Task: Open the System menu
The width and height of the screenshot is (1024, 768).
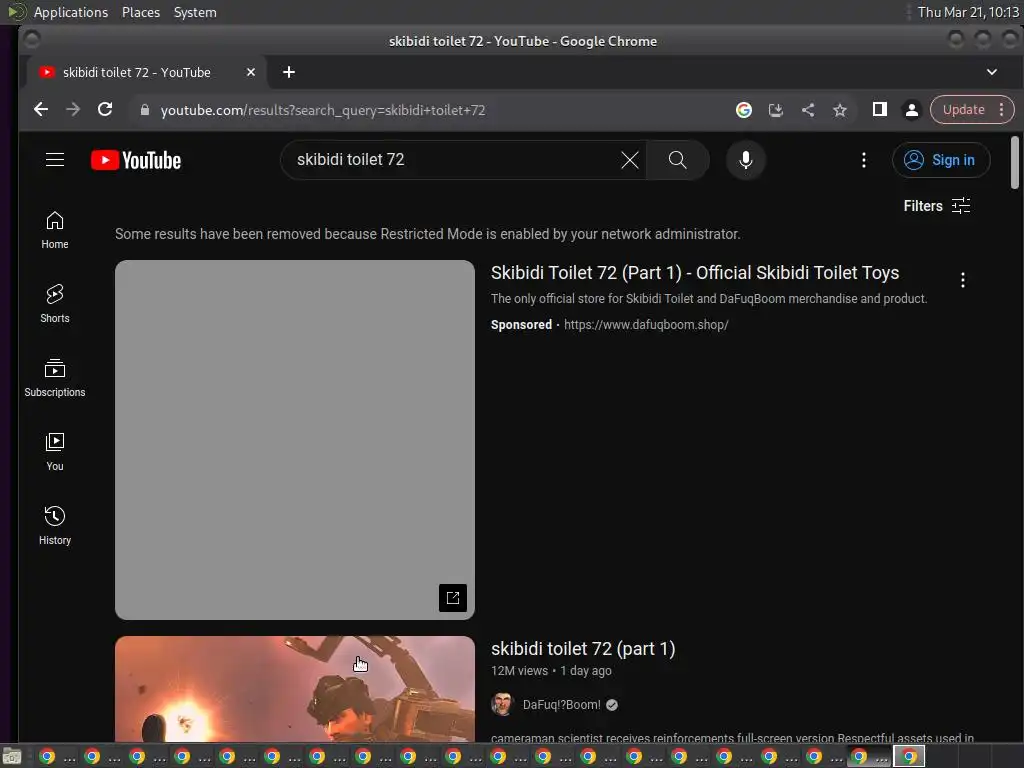Action: click(195, 12)
